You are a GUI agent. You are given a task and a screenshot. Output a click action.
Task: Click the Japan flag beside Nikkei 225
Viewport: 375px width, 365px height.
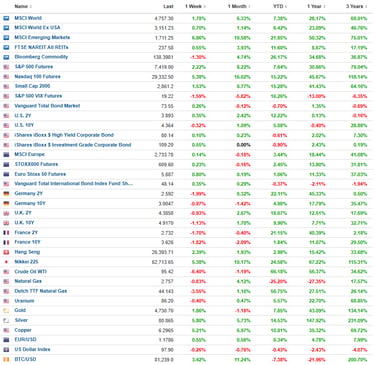(6, 262)
